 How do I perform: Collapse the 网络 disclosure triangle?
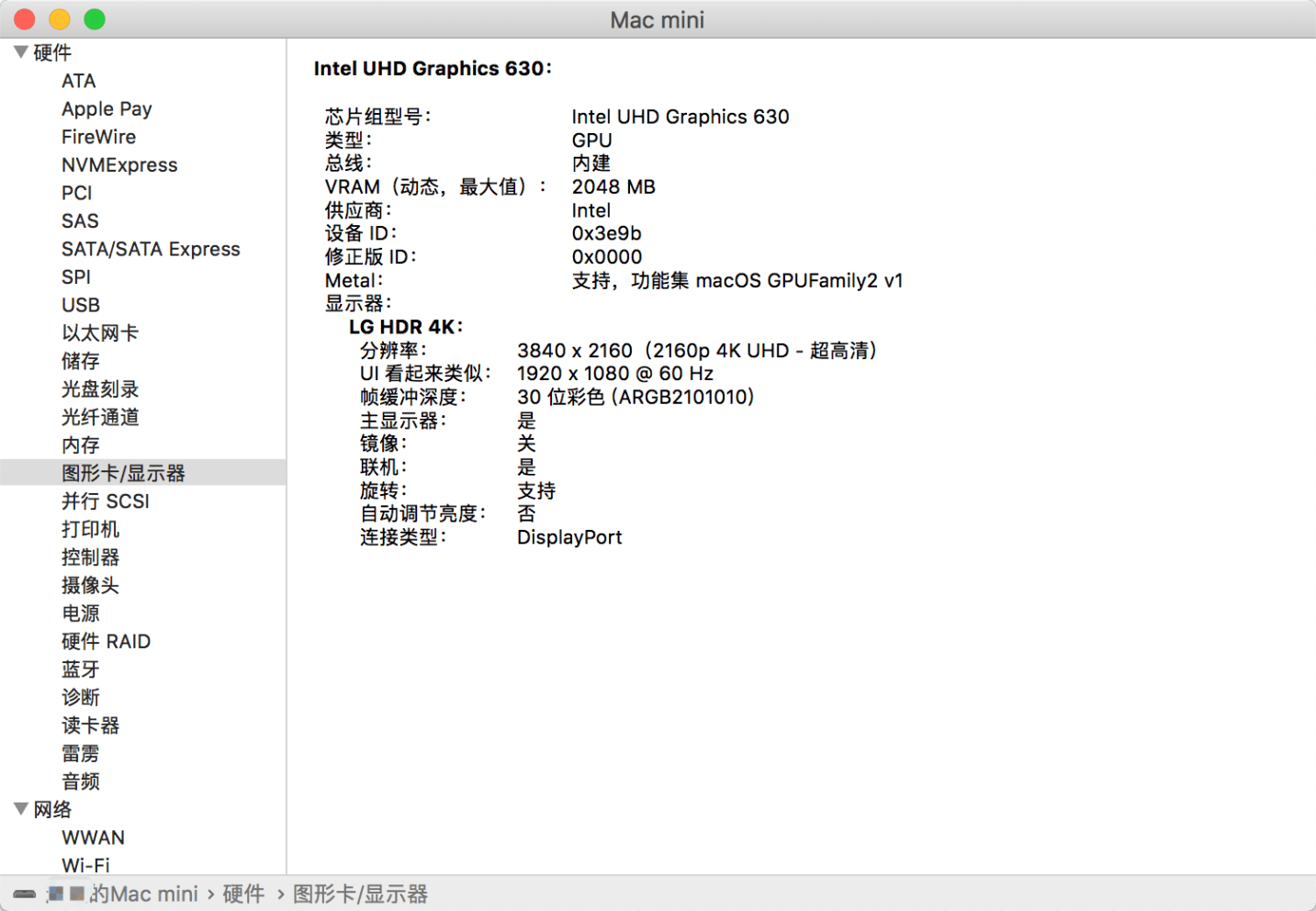click(20, 809)
